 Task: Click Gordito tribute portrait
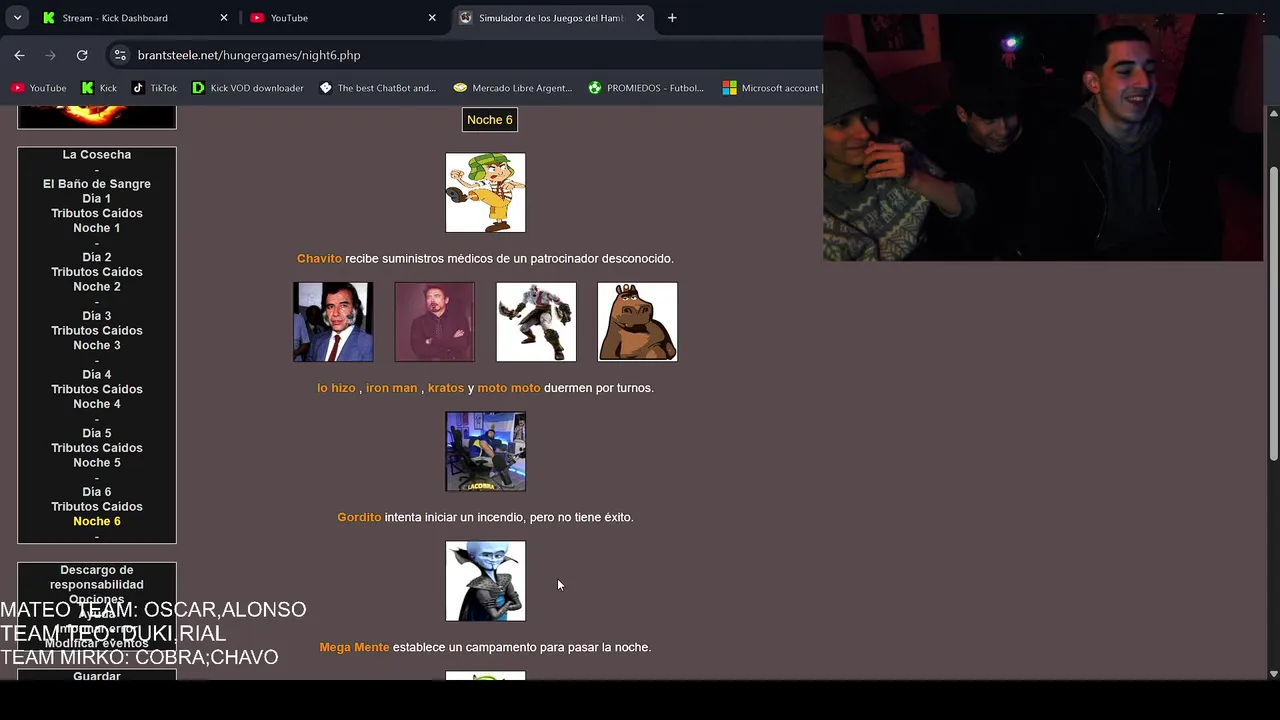click(x=485, y=451)
